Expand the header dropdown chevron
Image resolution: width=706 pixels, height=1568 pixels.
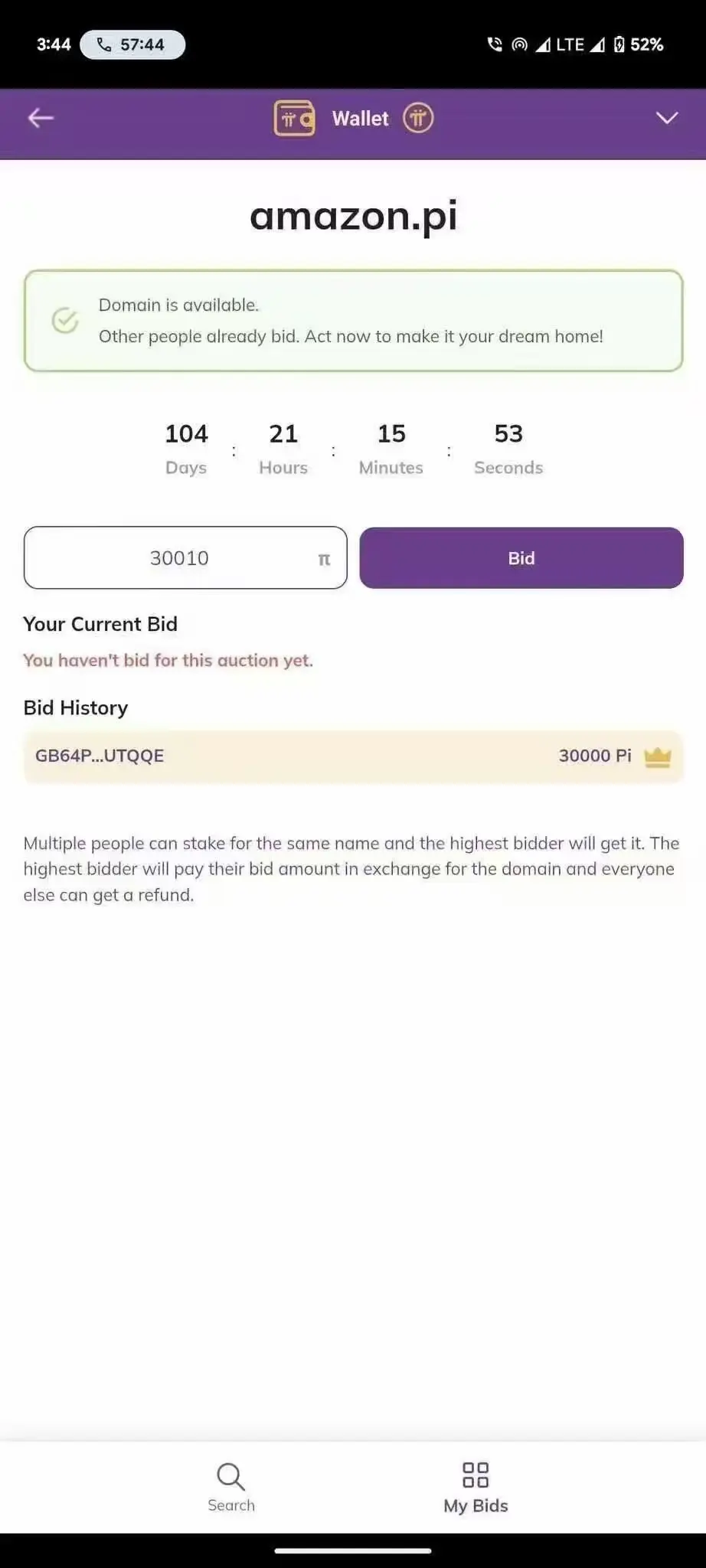pyautogui.click(x=667, y=118)
